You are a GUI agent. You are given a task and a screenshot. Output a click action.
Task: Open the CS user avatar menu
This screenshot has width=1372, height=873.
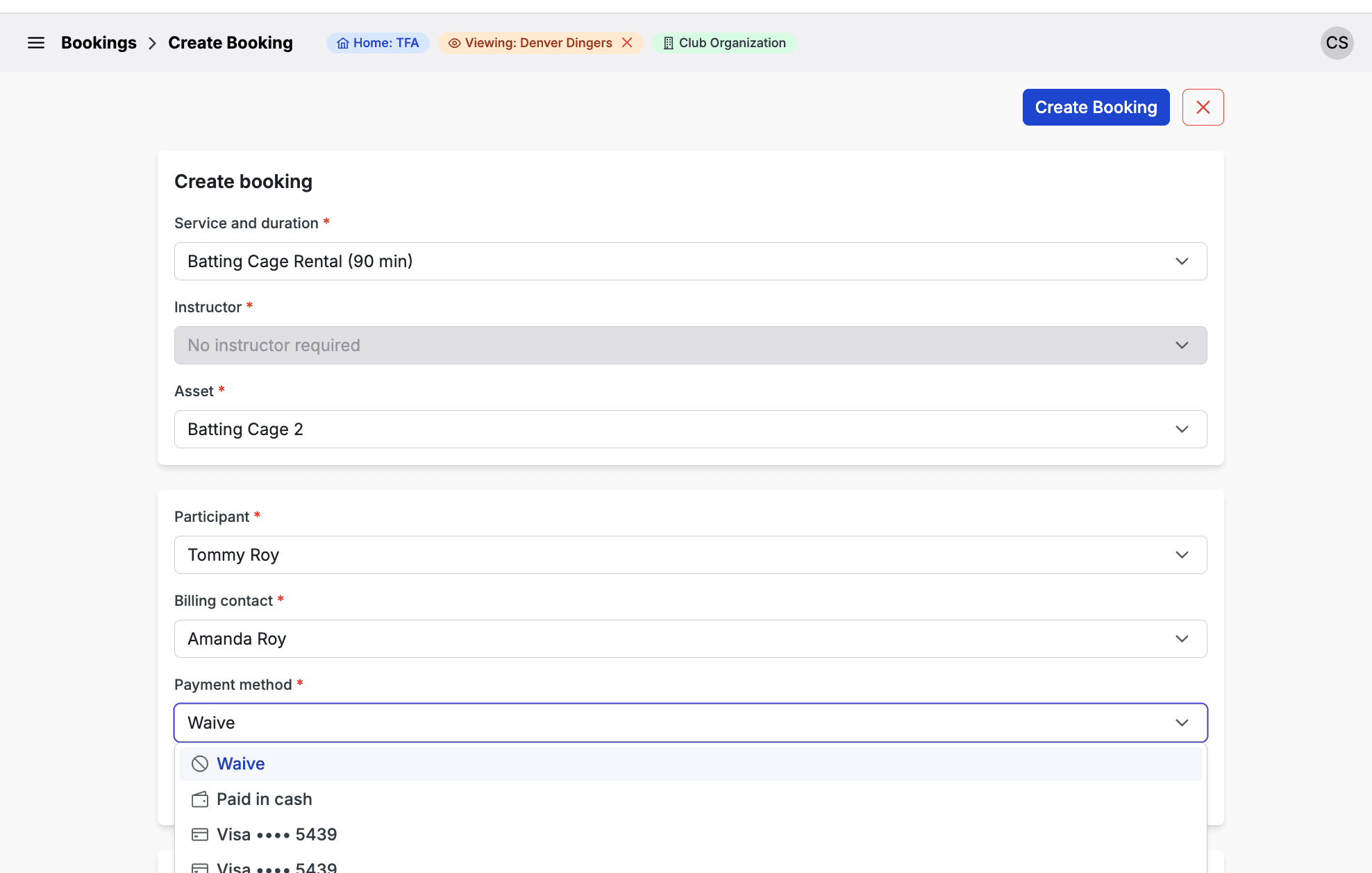(1337, 43)
